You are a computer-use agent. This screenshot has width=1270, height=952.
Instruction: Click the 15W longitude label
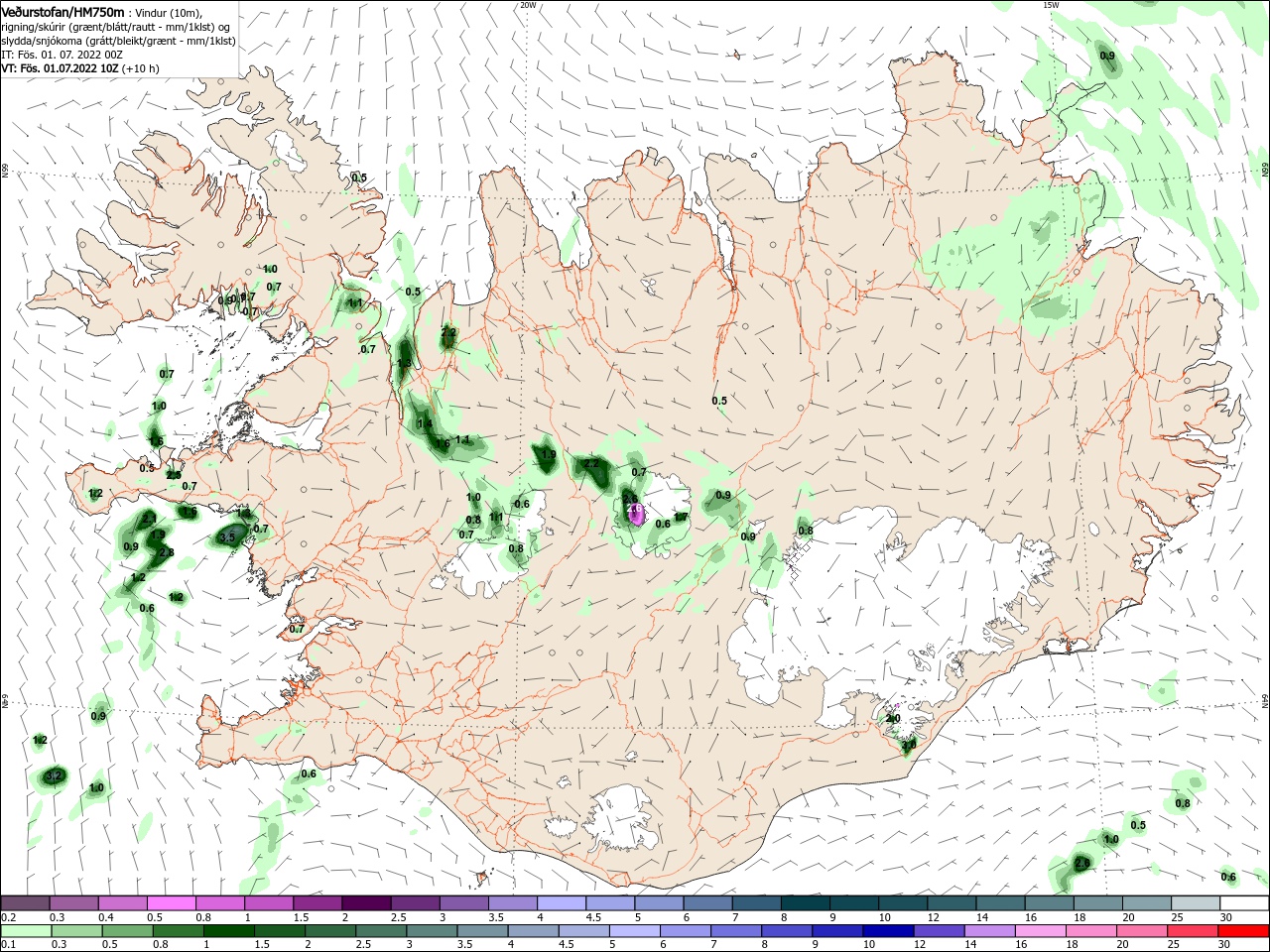click(1051, 5)
